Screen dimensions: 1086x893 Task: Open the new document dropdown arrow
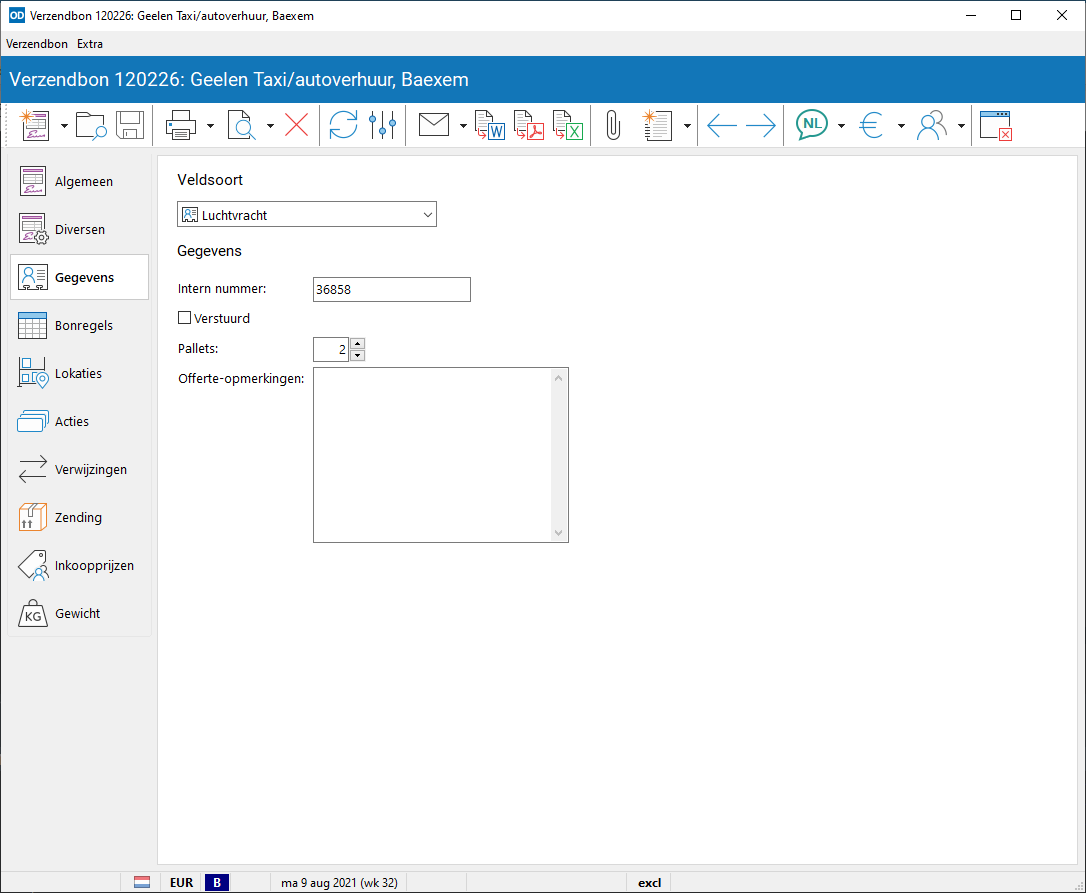[x=64, y=126]
